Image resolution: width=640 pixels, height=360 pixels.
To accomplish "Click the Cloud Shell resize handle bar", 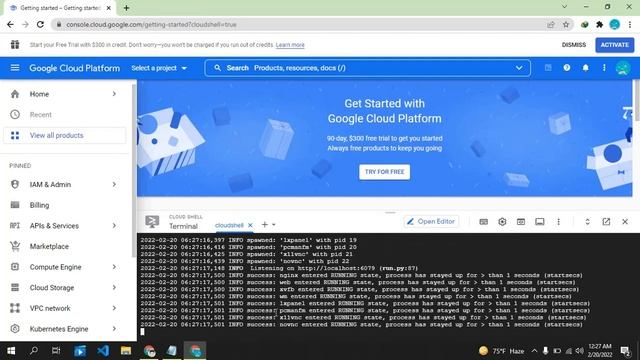I will pyautogui.click(x=390, y=212).
